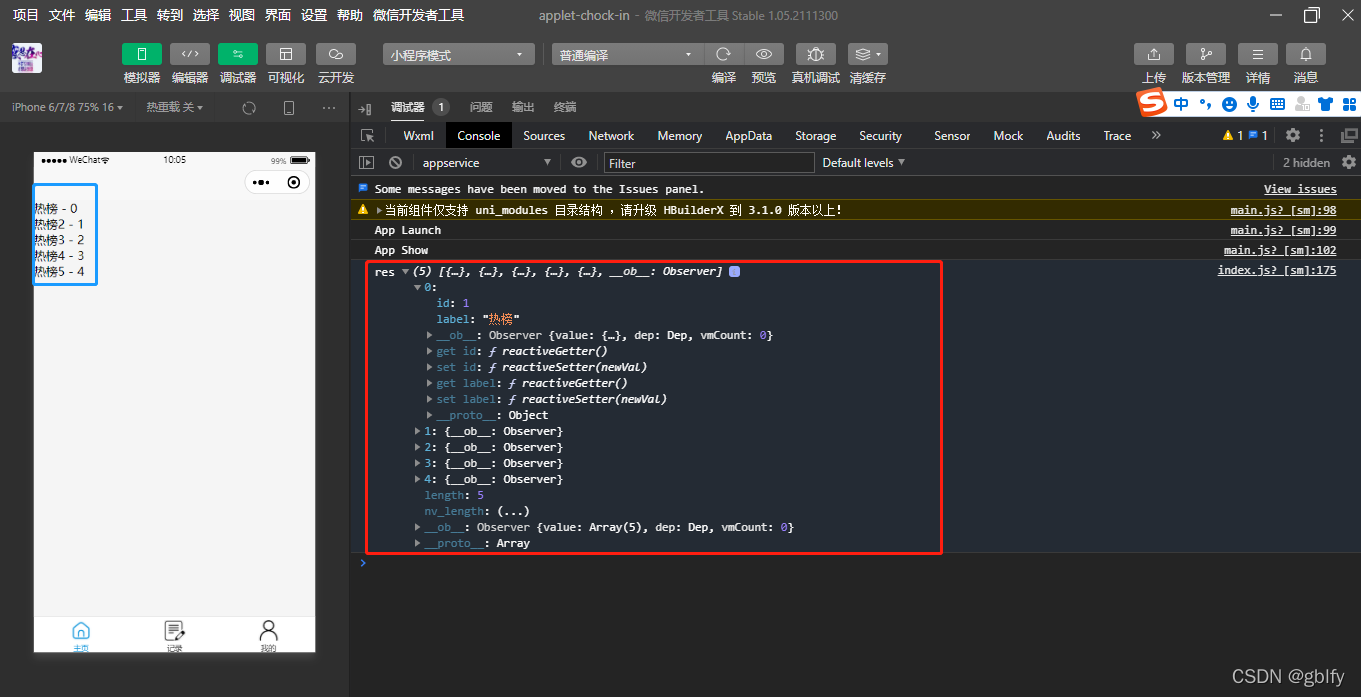Screen dimensions: 1361x697
Task: Expand array item 1 Observer
Action: click(418, 431)
